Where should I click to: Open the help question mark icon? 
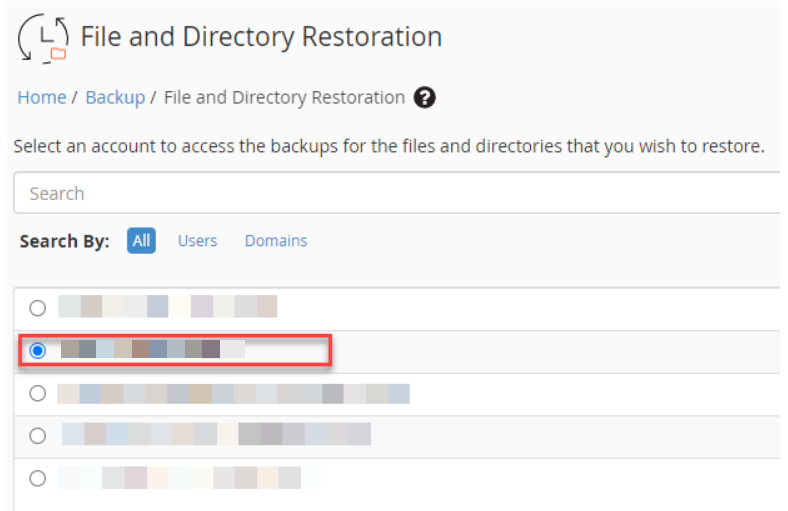pos(425,97)
